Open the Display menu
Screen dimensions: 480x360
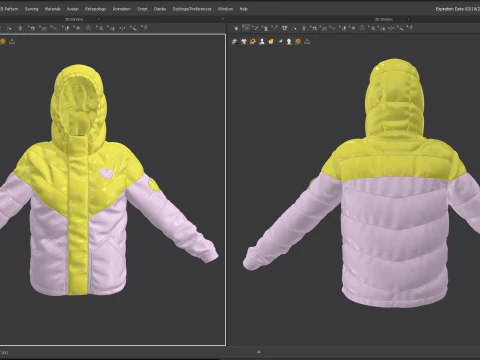(x=160, y=9)
